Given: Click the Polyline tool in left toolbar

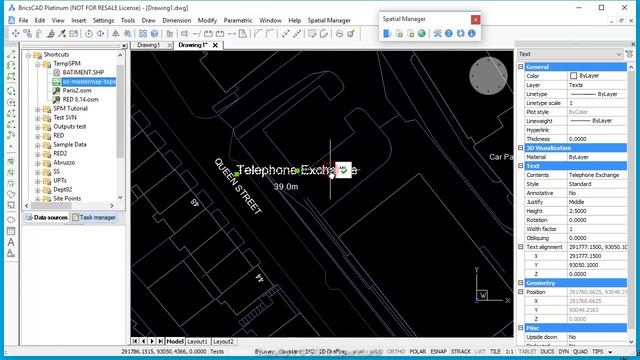Looking at the screenshot, I should tap(11, 65).
